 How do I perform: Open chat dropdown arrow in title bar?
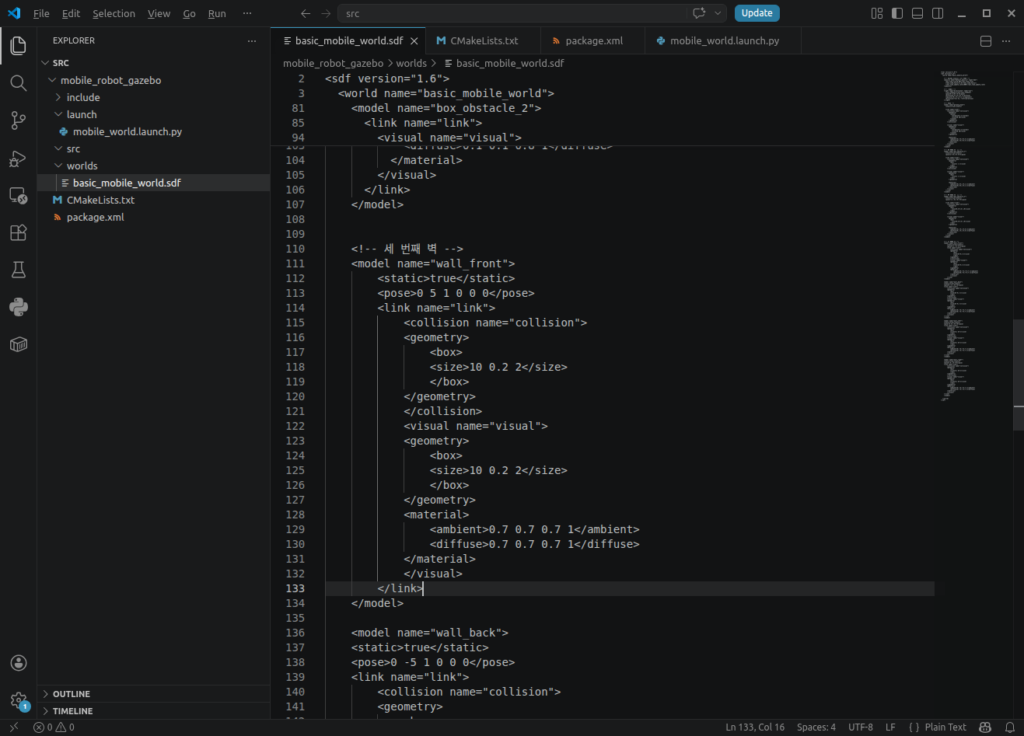click(x=718, y=13)
